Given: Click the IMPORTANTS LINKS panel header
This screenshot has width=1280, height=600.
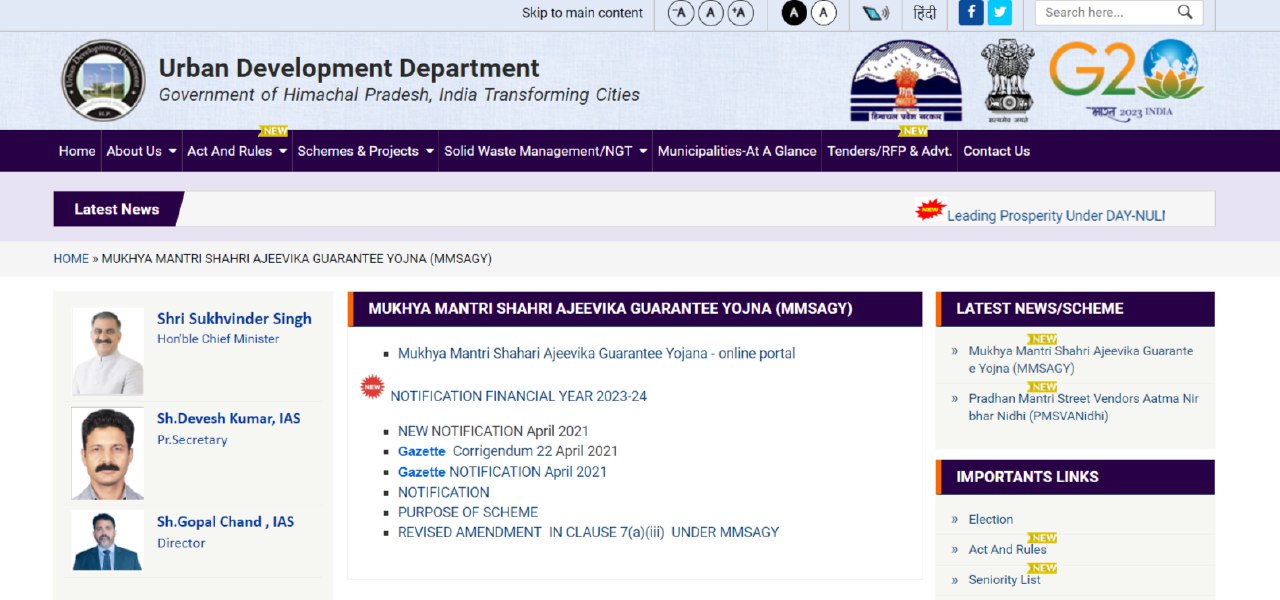Looking at the screenshot, I should pos(1075,477).
